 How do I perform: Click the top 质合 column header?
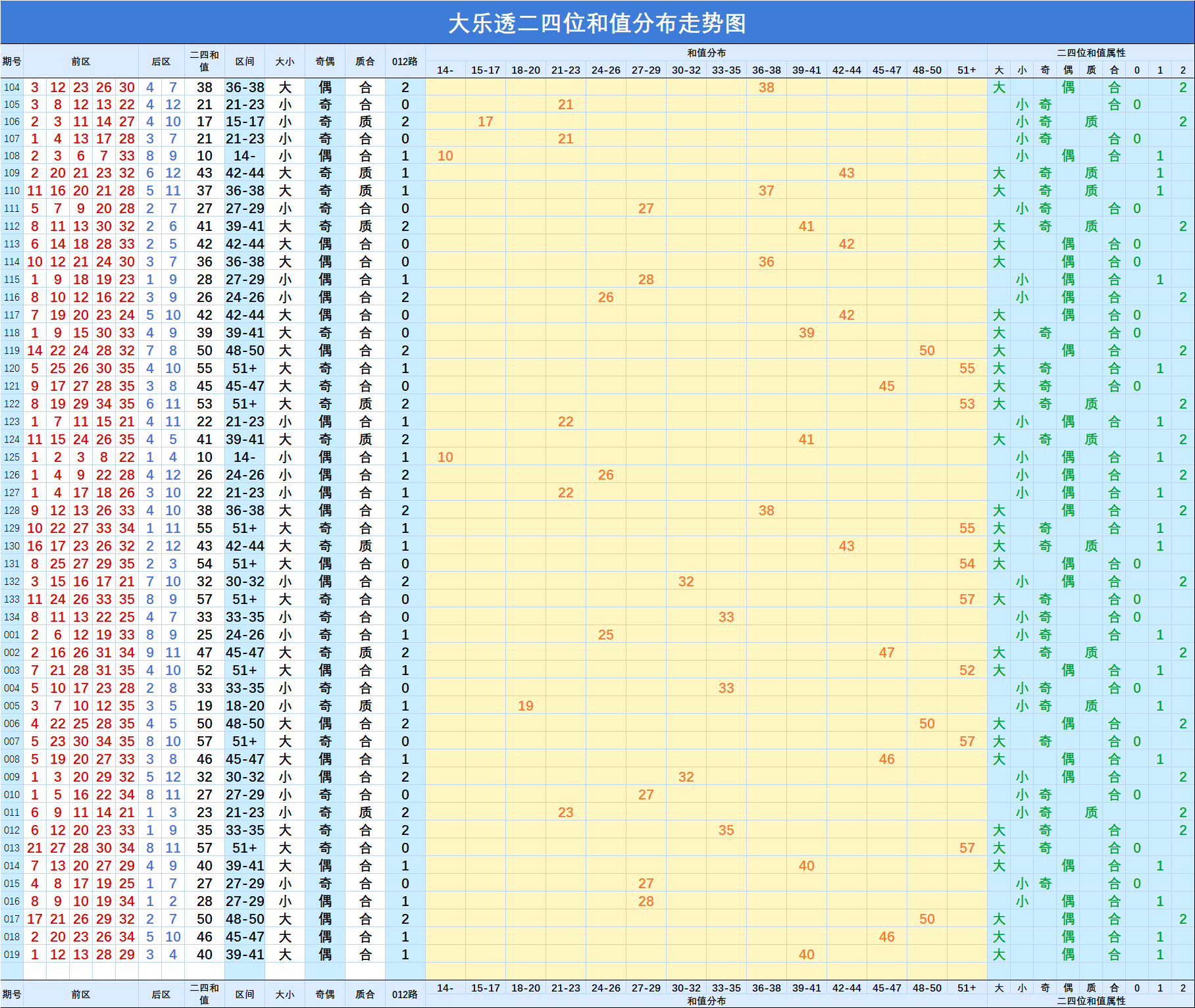365,61
